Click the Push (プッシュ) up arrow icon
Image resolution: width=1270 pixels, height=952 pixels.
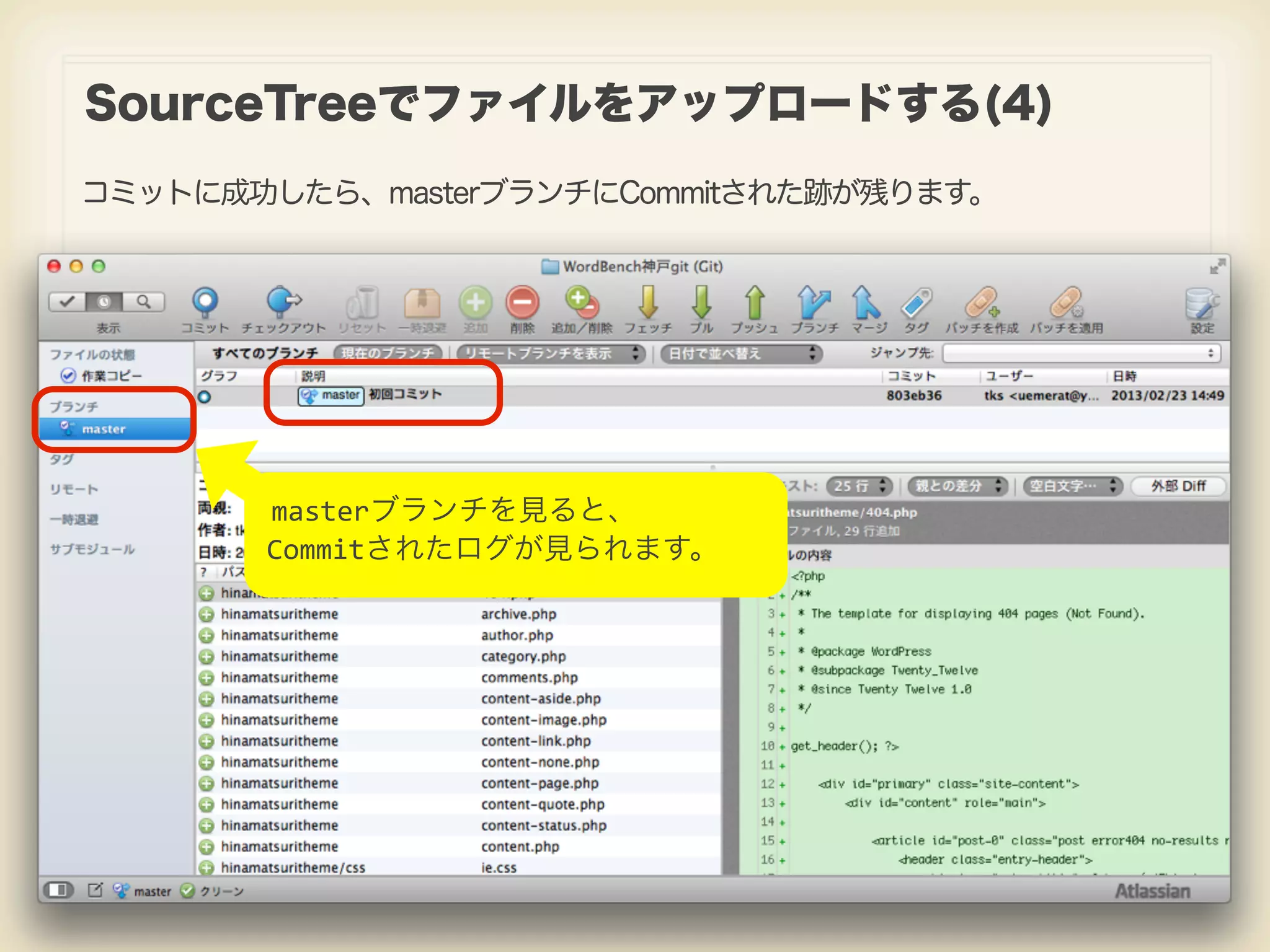click(754, 303)
